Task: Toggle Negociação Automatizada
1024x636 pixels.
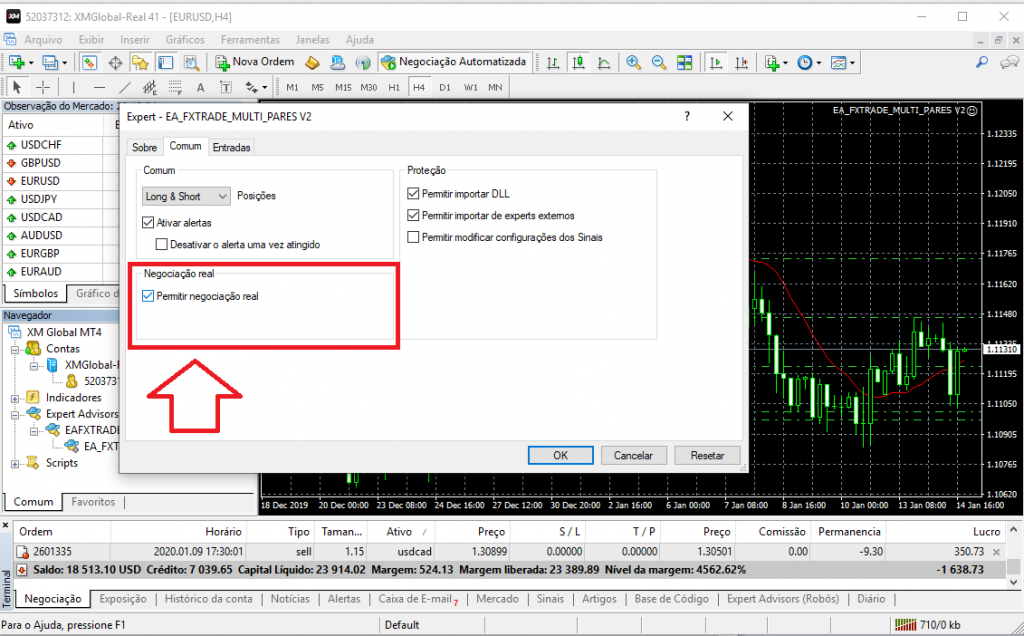Action: (x=454, y=62)
